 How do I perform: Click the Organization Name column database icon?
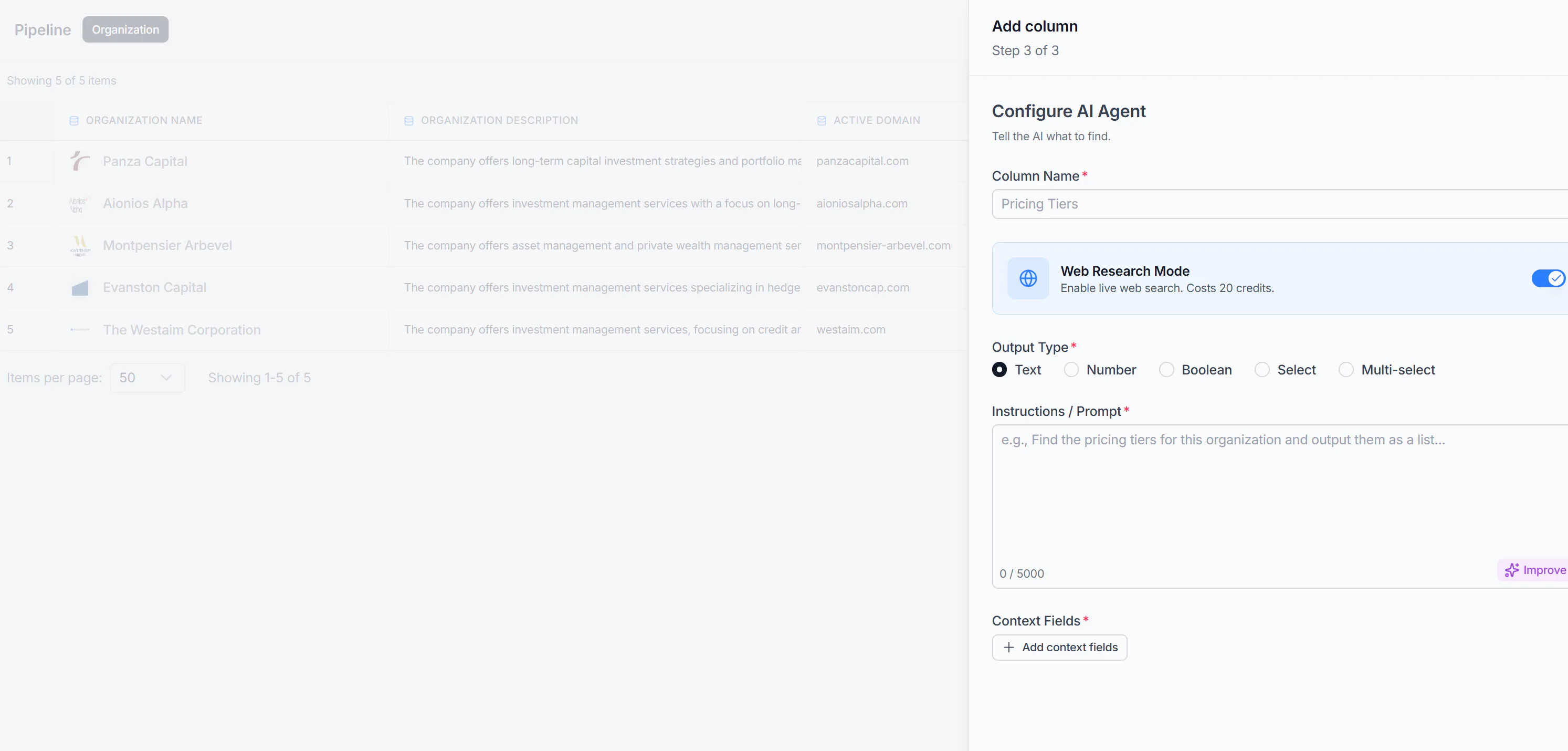74,121
